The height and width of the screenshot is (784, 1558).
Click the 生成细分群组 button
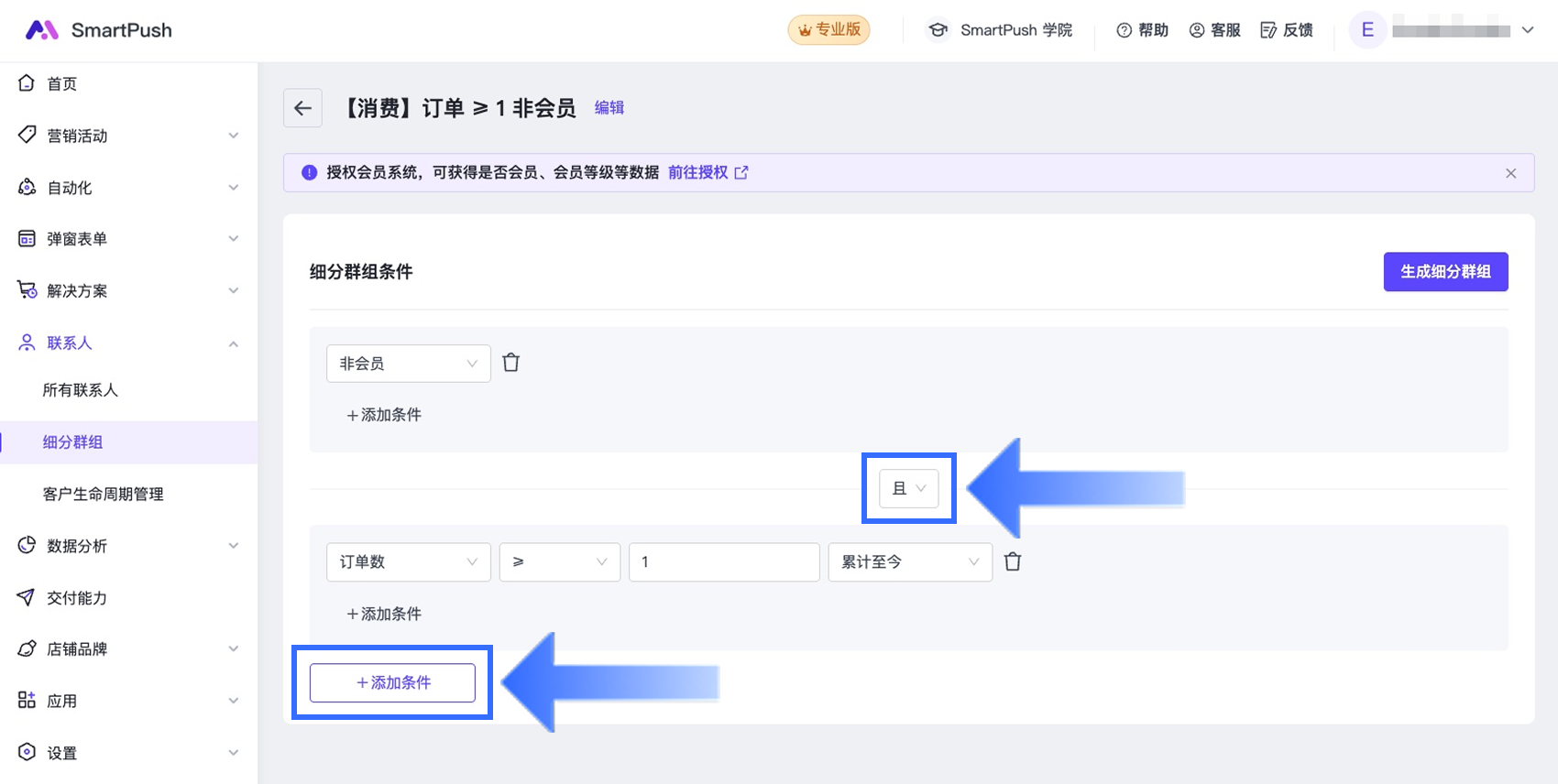pyautogui.click(x=1445, y=272)
